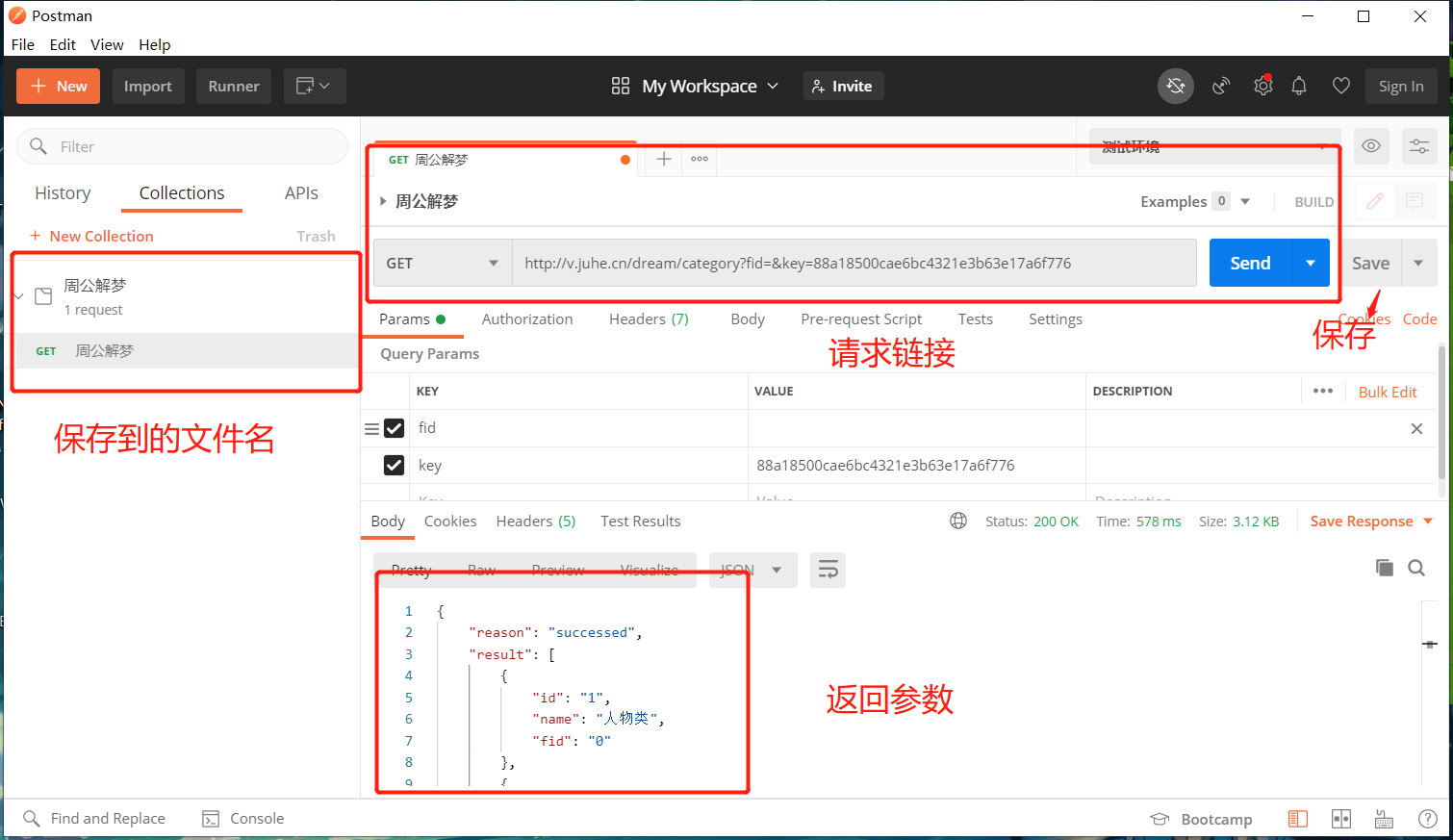Select the GET 周公解梦 request in sidebar
Image resolution: width=1453 pixels, height=840 pixels.
[x=187, y=351]
